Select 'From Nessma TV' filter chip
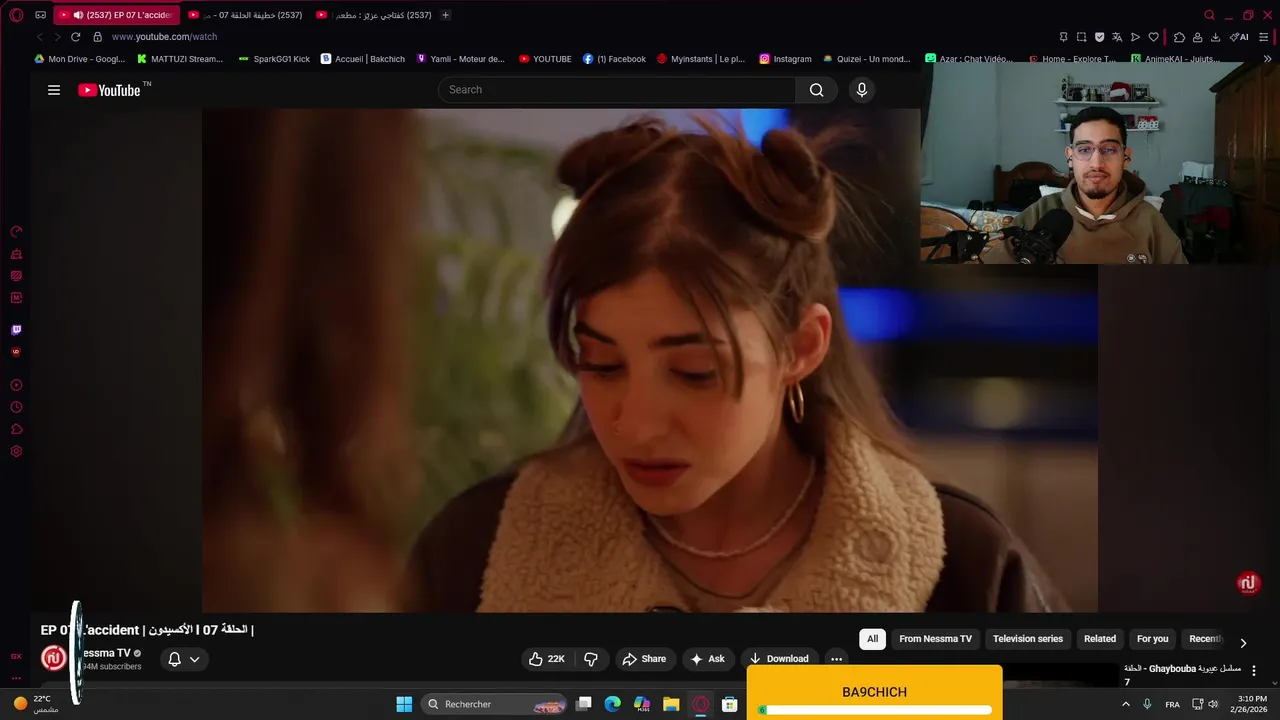 pyautogui.click(x=935, y=639)
